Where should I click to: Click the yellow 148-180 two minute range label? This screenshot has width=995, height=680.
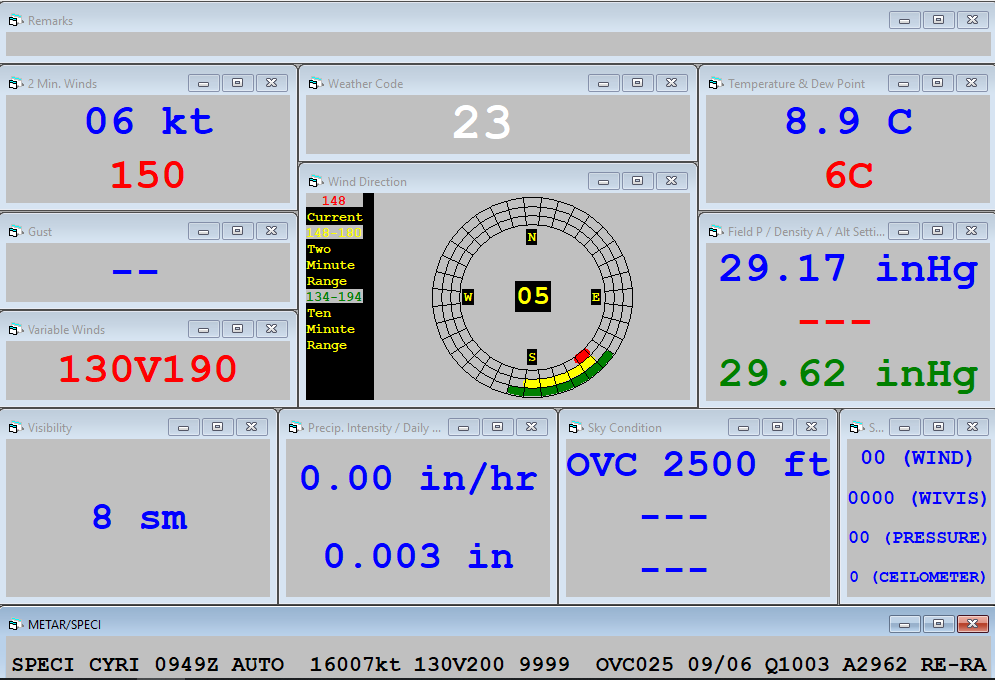334,233
